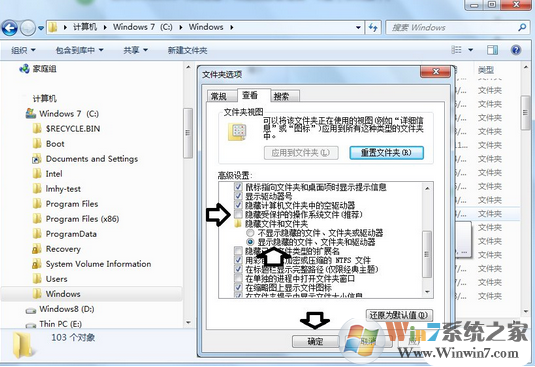The height and width of the screenshot is (367, 535).
Task: Click the 搜索 Windows search field
Action: click(451, 28)
